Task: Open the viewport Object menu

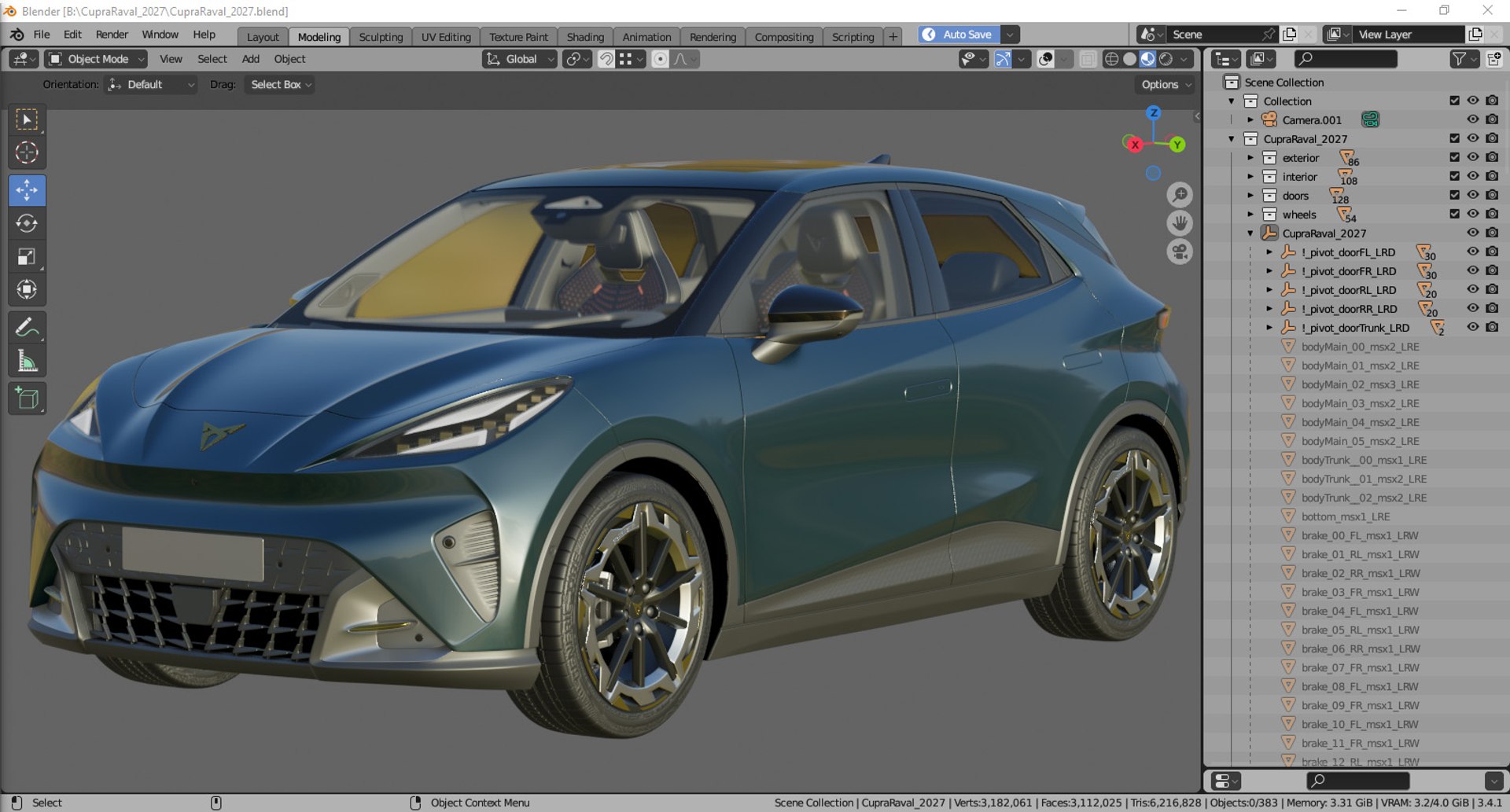Action: point(289,59)
